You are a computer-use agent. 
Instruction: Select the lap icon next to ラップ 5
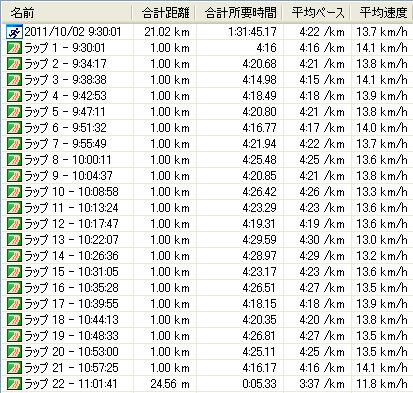coord(14,112)
